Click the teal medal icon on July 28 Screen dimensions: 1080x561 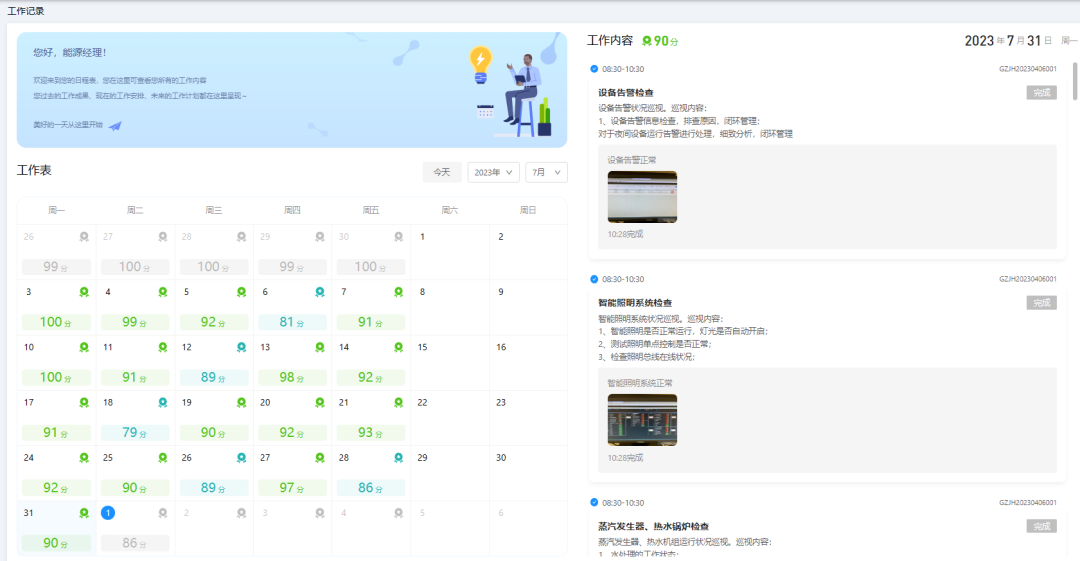coord(399,457)
